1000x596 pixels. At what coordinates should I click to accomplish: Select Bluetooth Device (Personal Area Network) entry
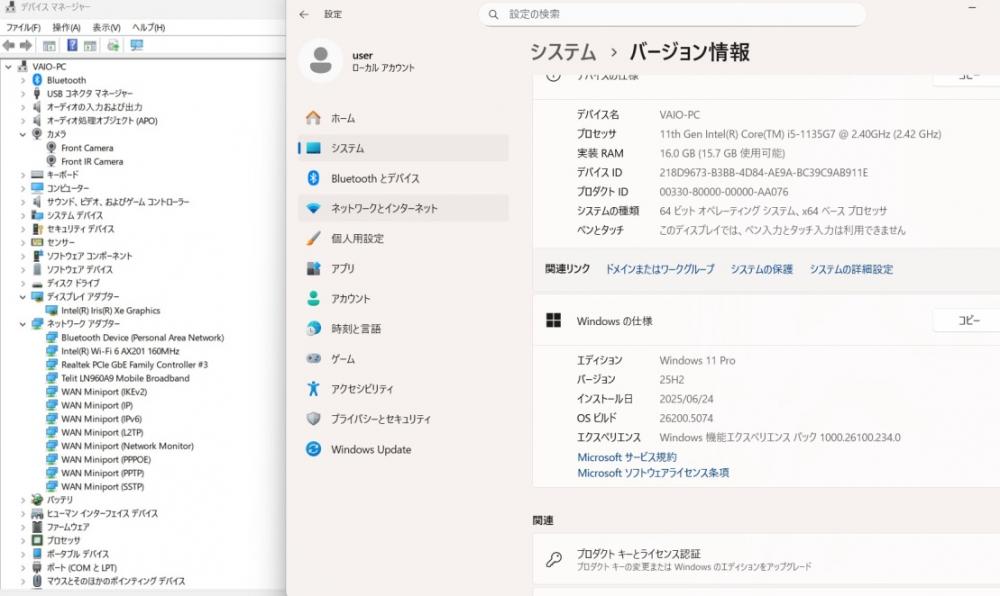142,337
